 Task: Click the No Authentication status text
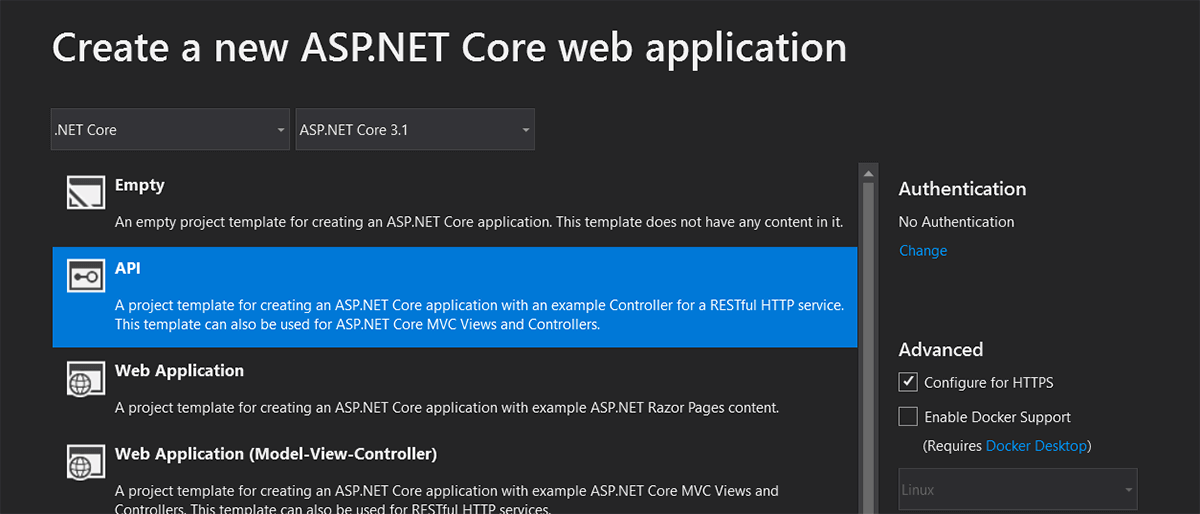[x=956, y=222]
